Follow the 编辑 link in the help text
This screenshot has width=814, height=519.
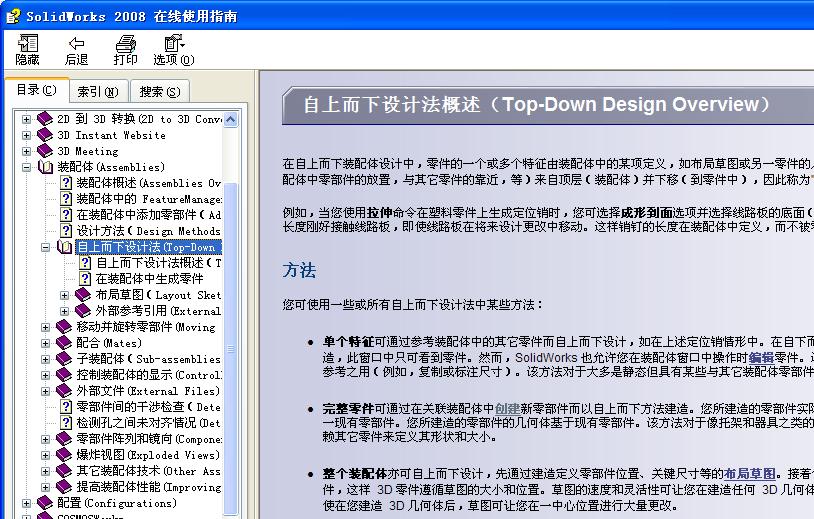761,358
